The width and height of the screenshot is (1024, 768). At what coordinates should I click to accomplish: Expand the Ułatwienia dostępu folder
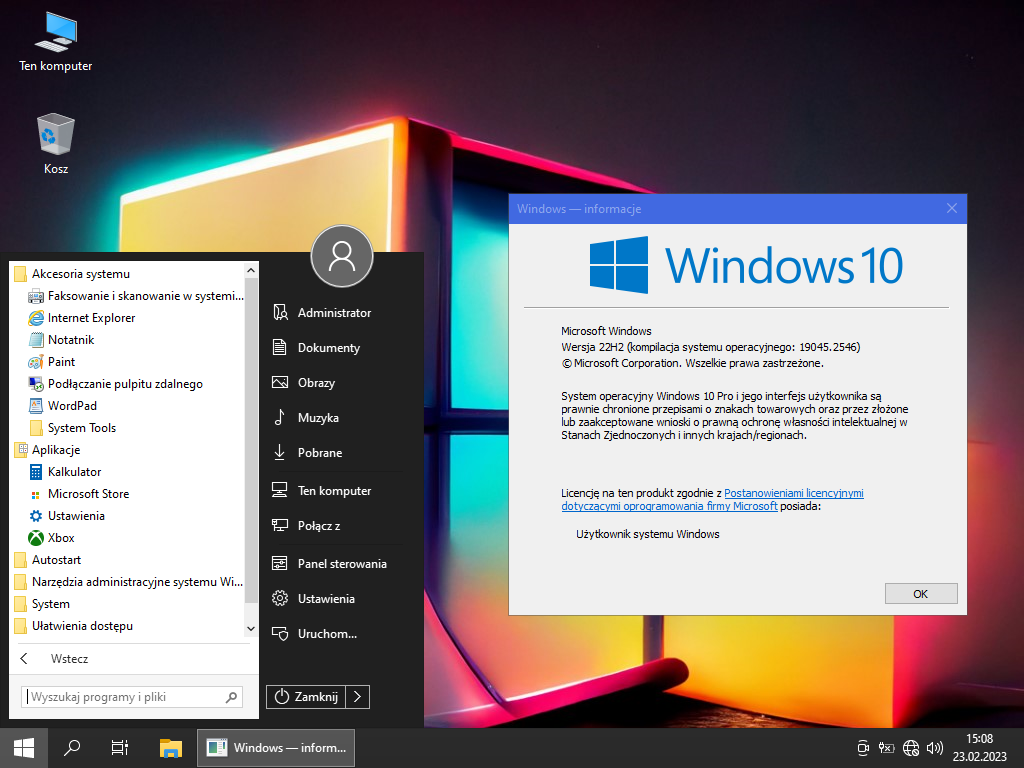click(82, 626)
